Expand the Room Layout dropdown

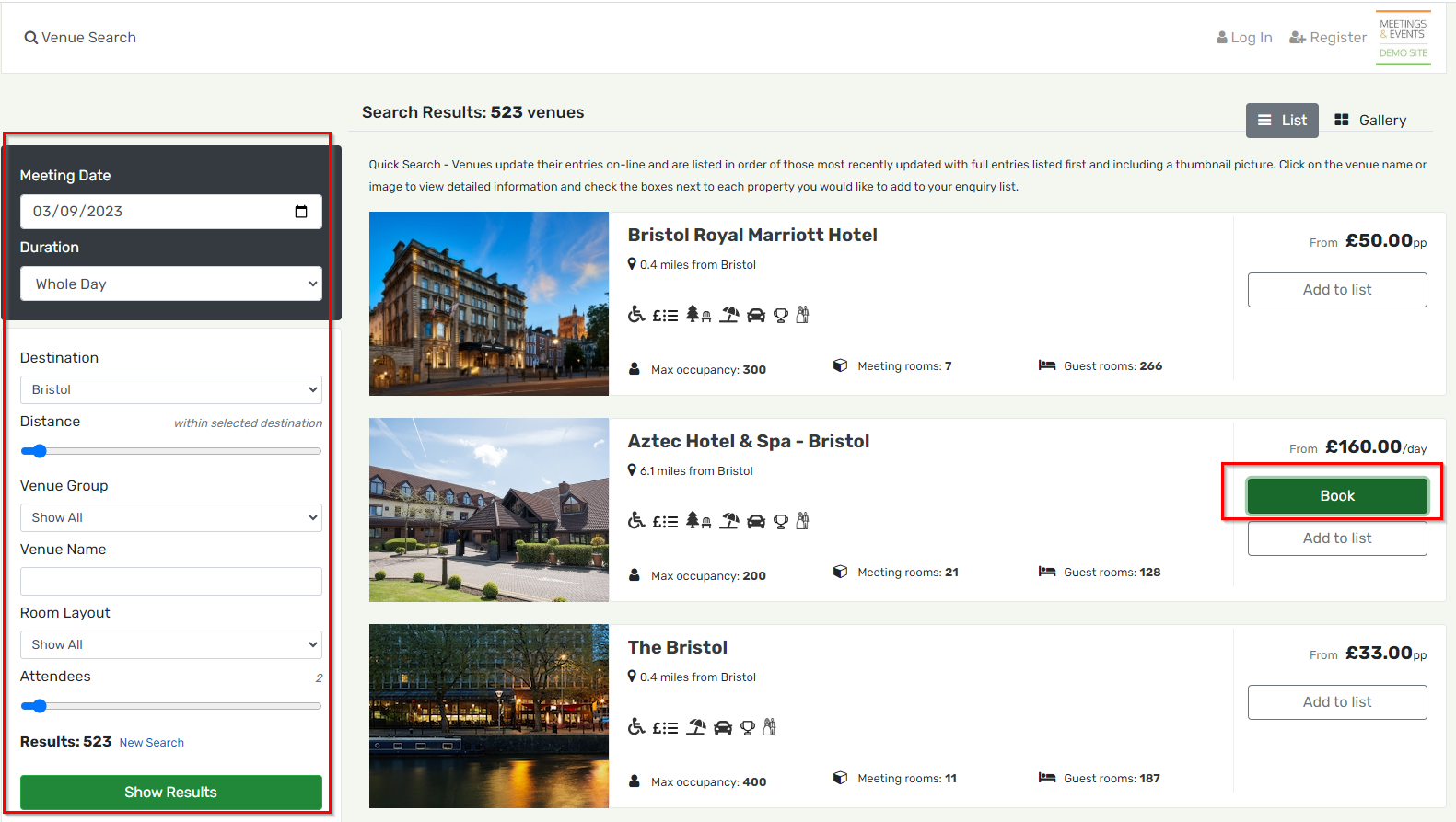tap(171, 644)
